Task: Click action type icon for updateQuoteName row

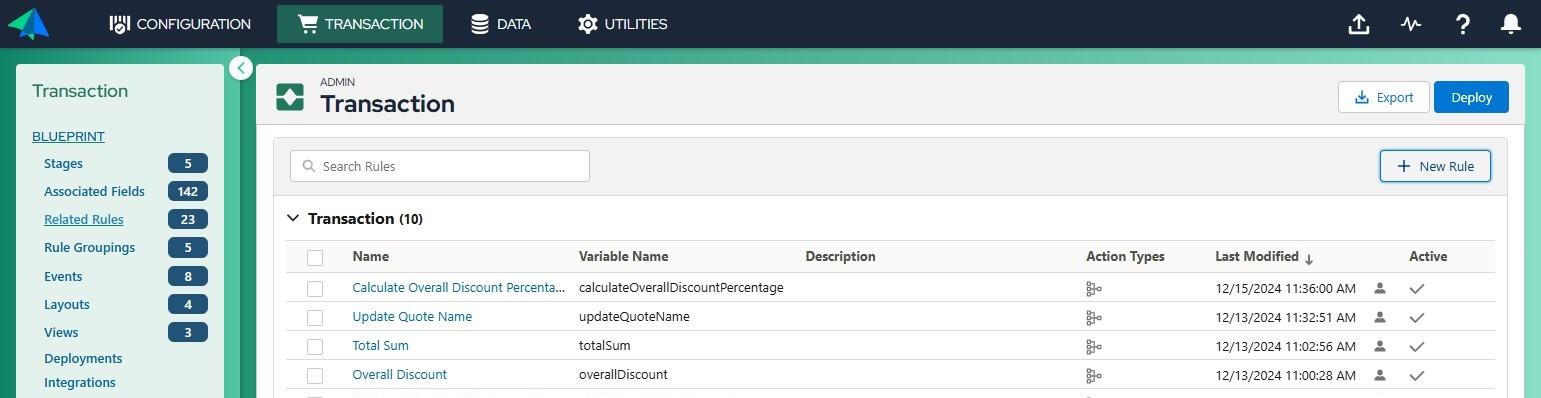Action: pos(1094,318)
